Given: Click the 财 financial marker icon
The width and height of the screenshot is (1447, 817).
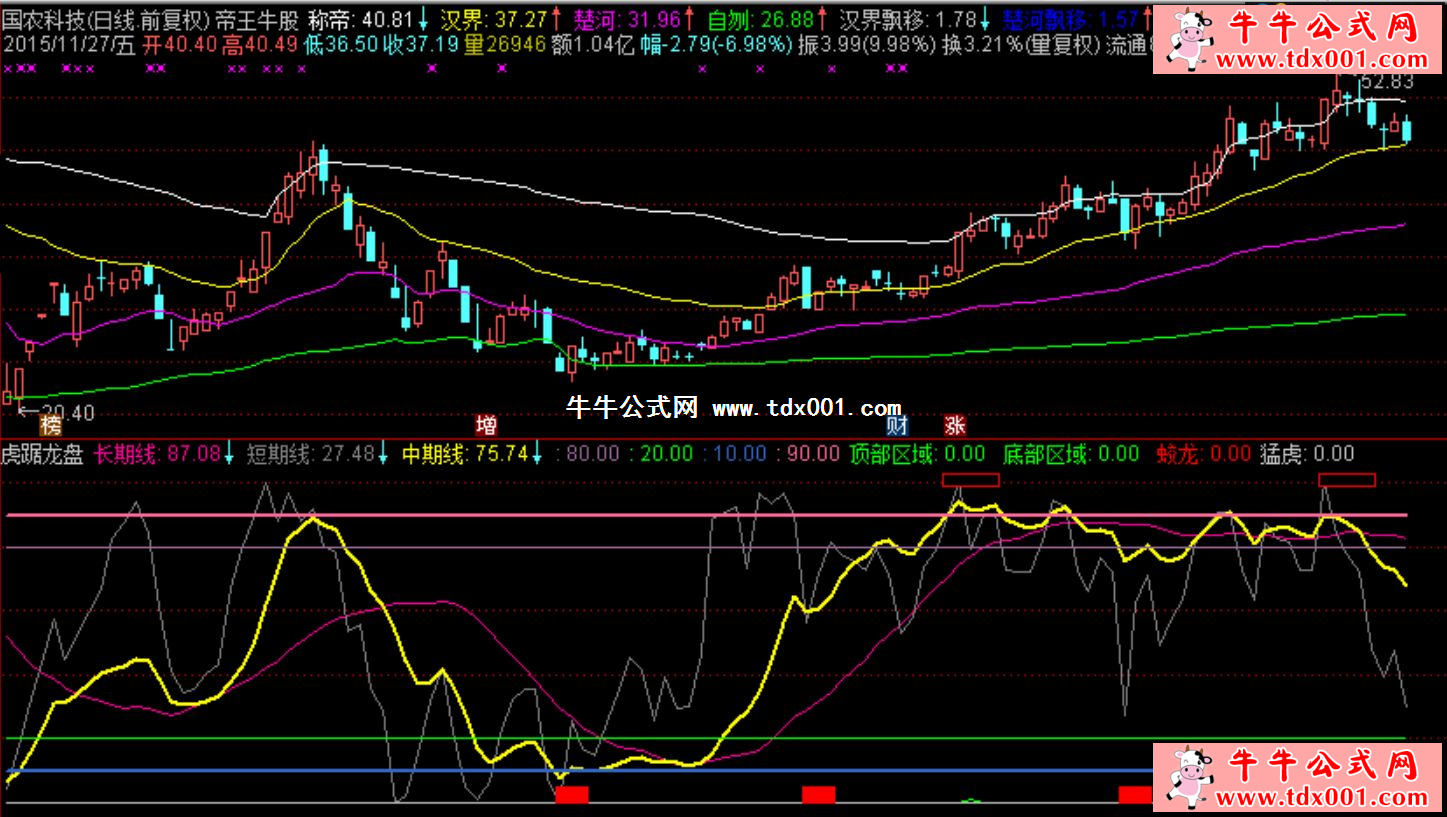Looking at the screenshot, I should pos(897,426).
